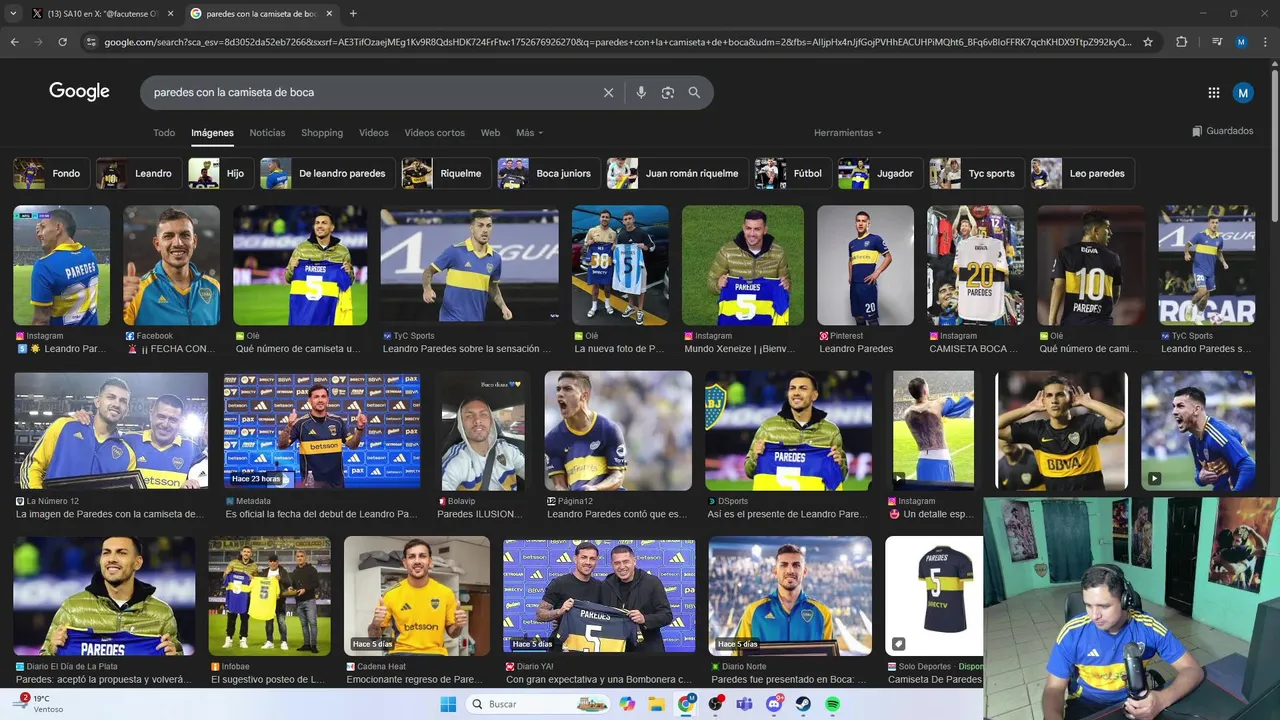Image resolution: width=1280 pixels, height=720 pixels.
Task: Switch to the Videos tab
Action: (x=374, y=133)
